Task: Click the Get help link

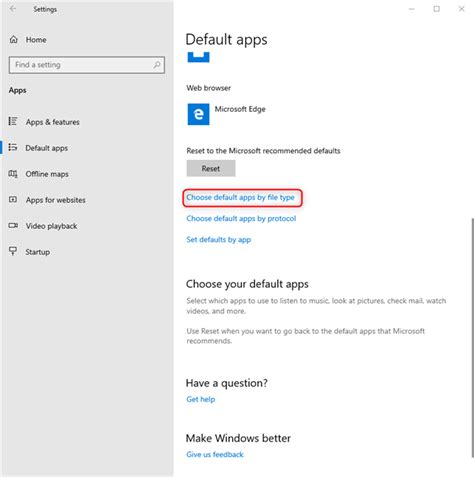Action: (200, 399)
